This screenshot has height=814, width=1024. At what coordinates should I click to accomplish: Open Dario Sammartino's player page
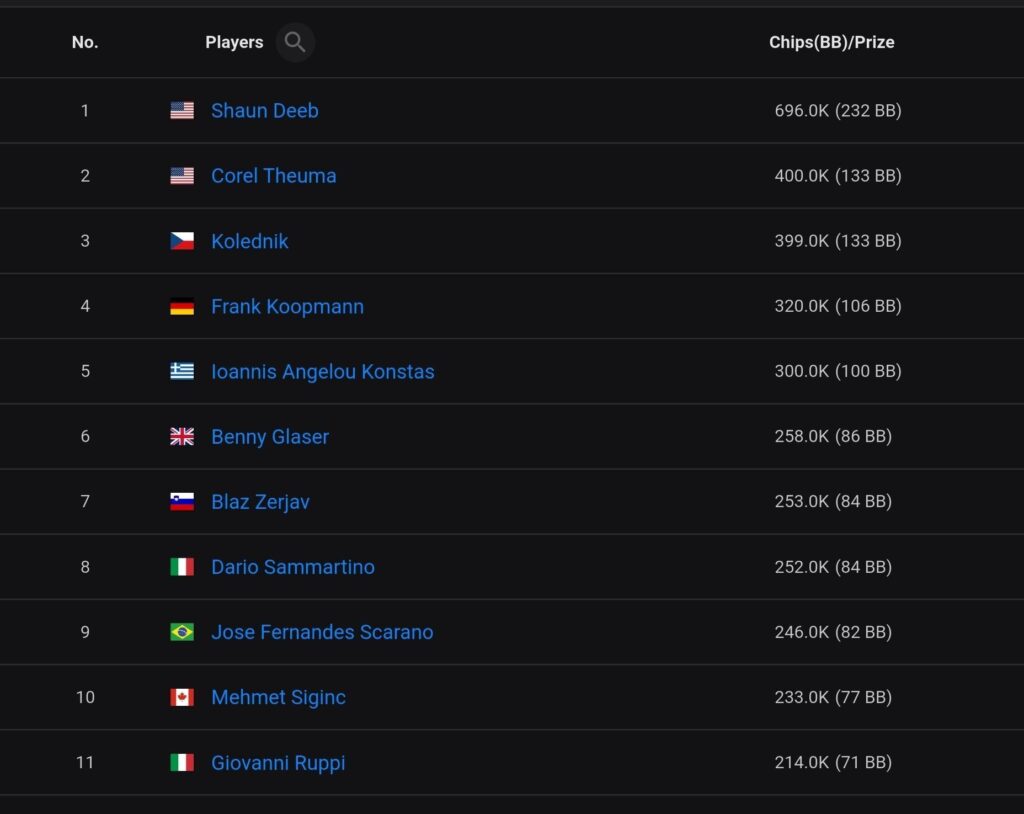(x=292, y=567)
